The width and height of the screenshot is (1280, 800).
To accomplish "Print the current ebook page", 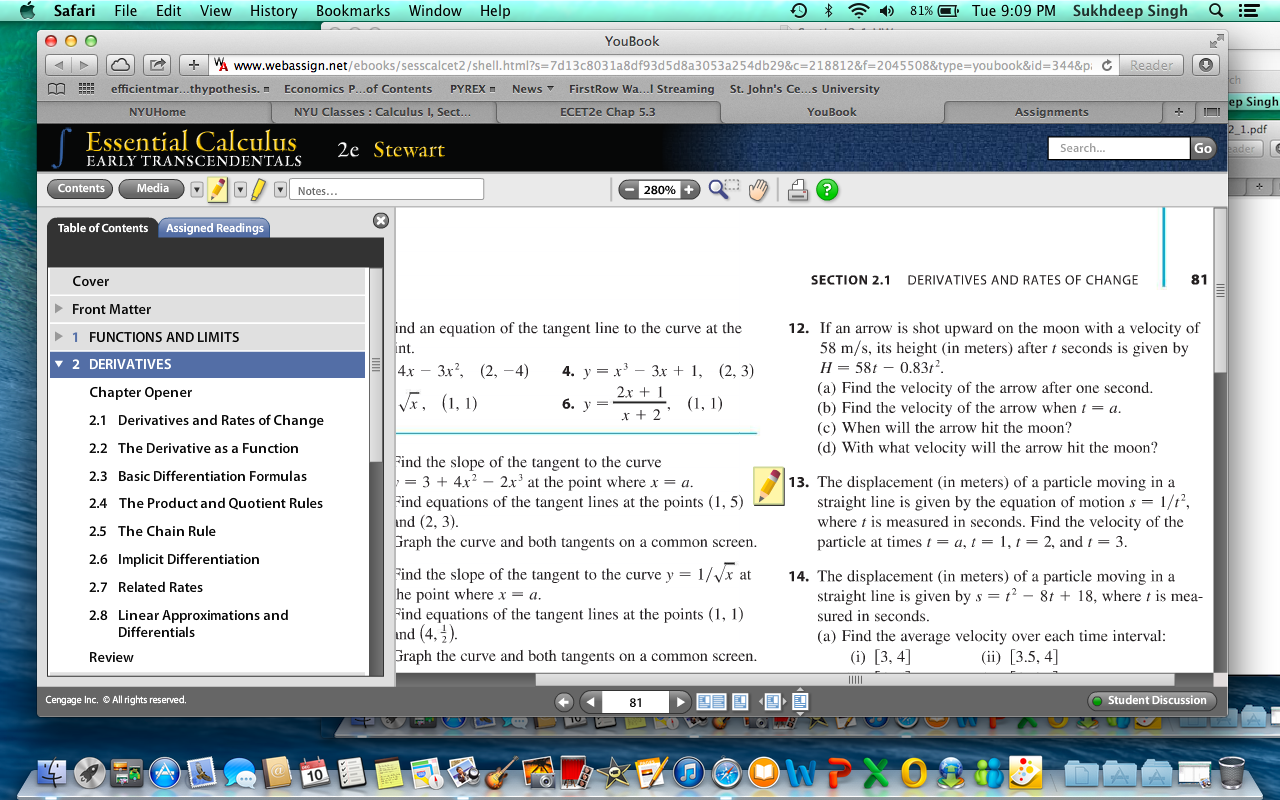I will [797, 189].
